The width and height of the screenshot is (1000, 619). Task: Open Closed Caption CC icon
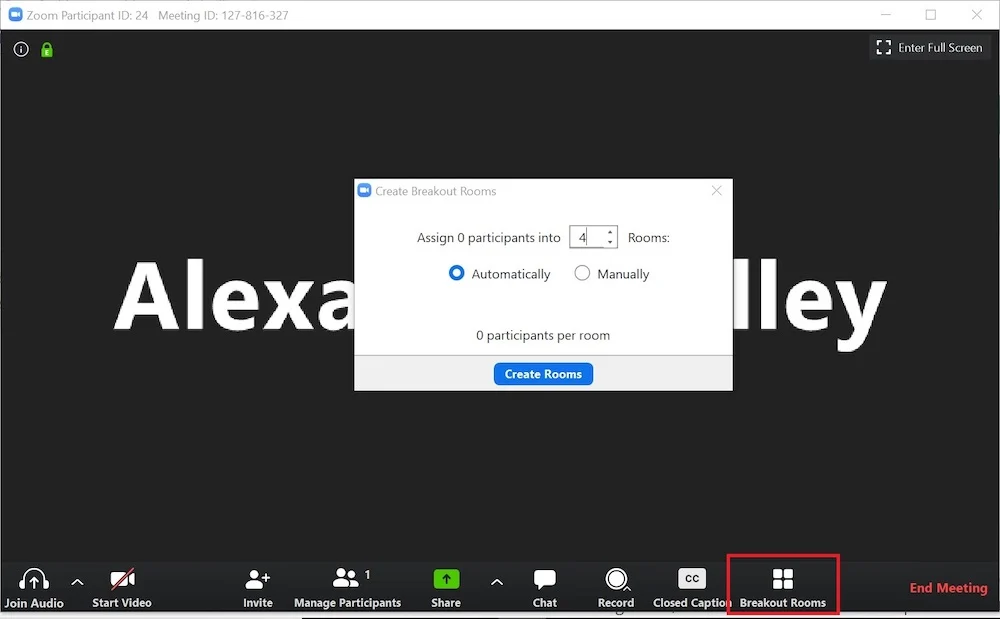tap(692, 579)
